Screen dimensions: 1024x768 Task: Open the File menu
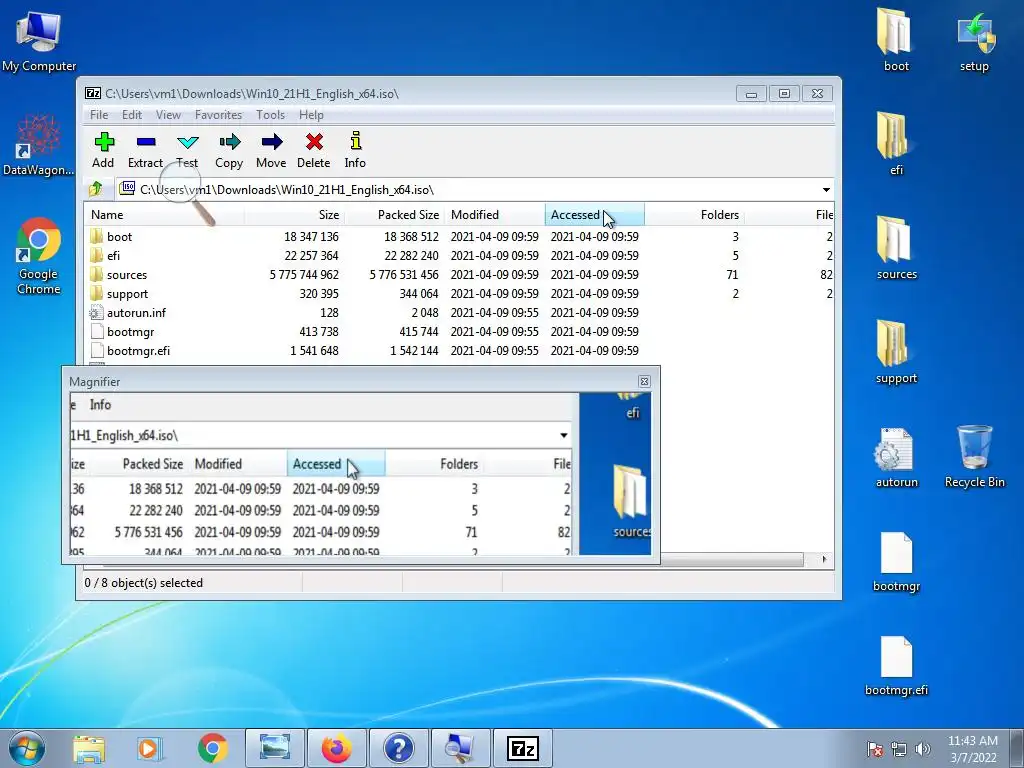(99, 115)
